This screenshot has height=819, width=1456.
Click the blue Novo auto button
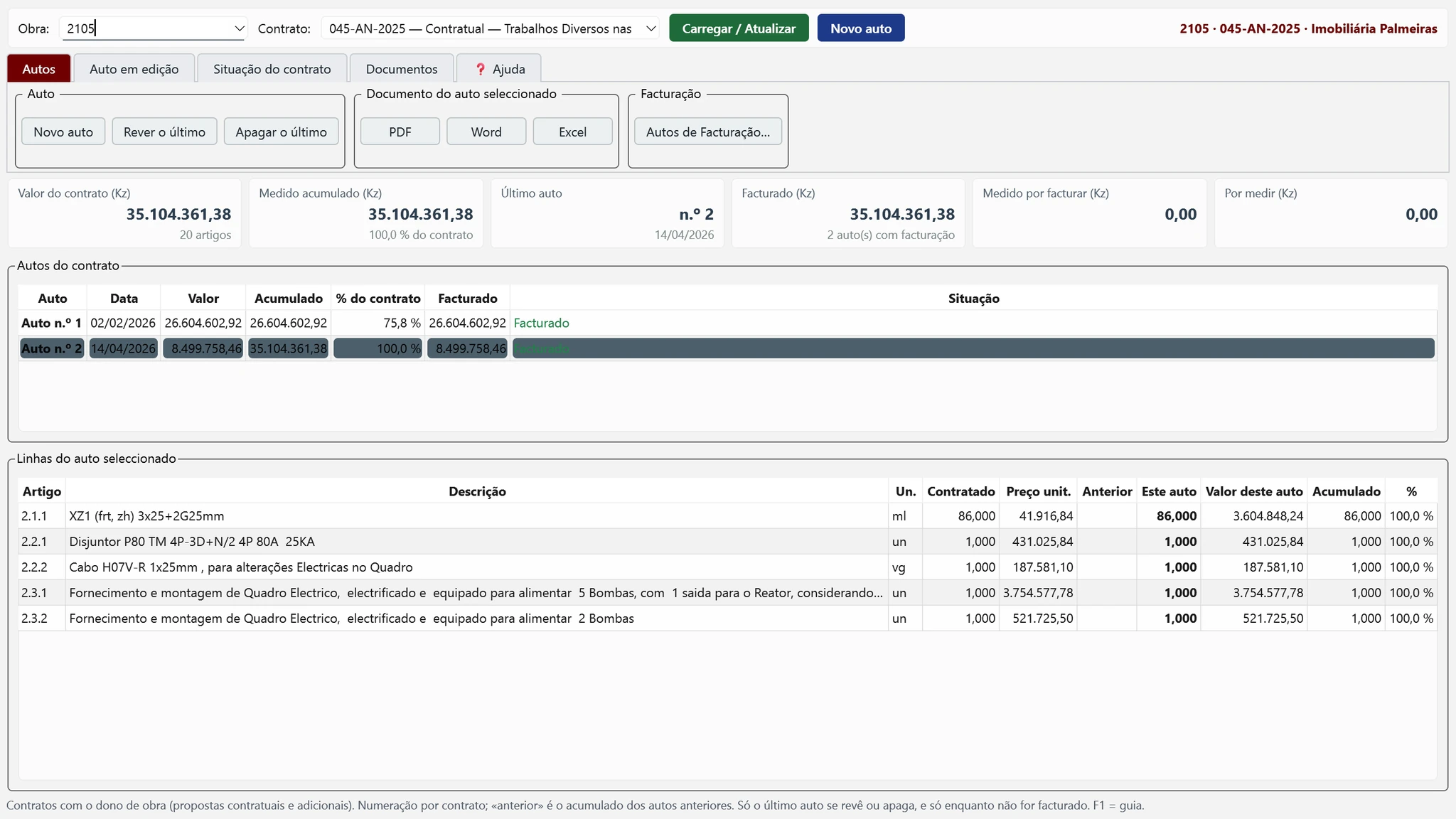[861, 28]
